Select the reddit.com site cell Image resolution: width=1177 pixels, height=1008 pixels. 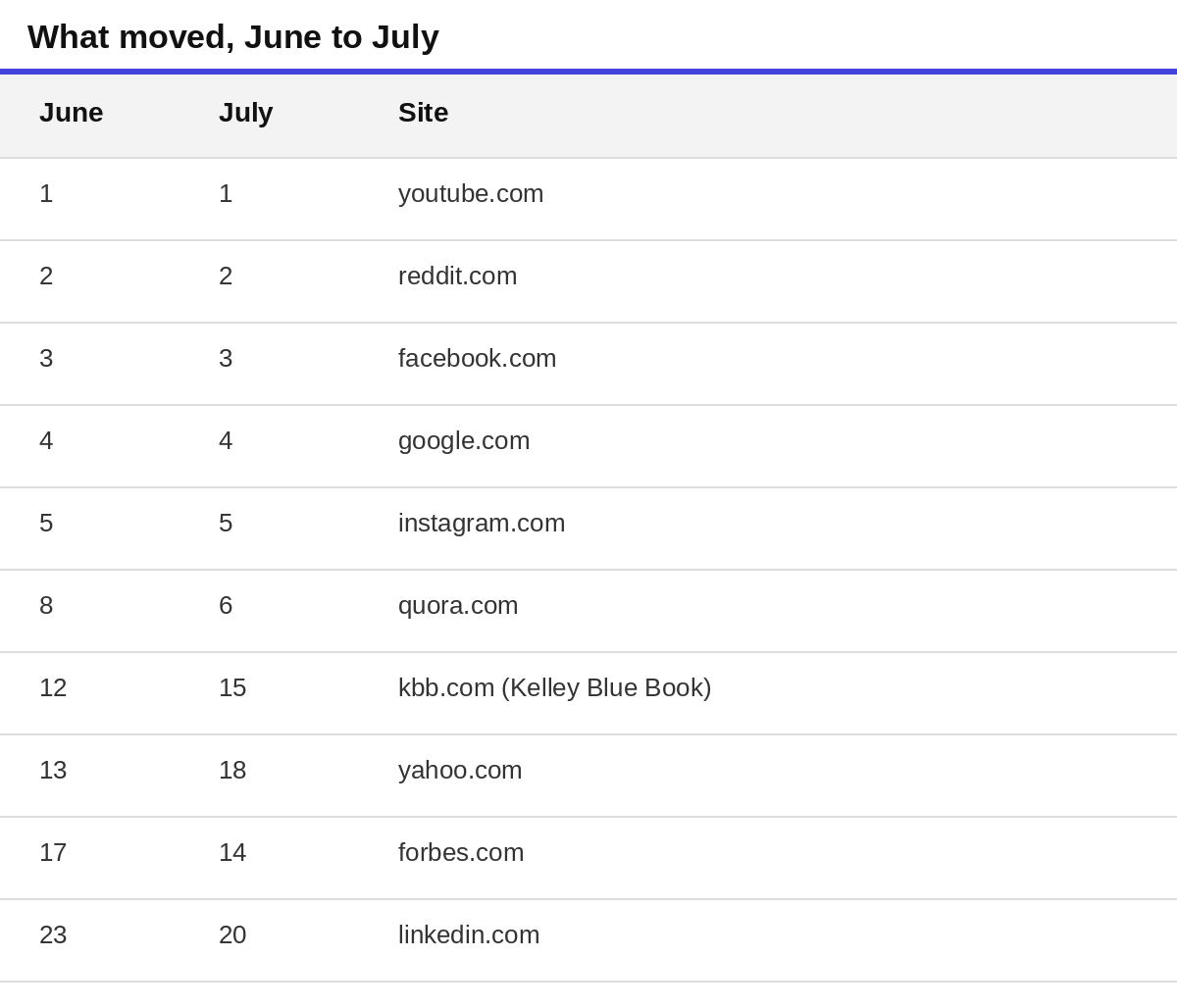point(458,277)
